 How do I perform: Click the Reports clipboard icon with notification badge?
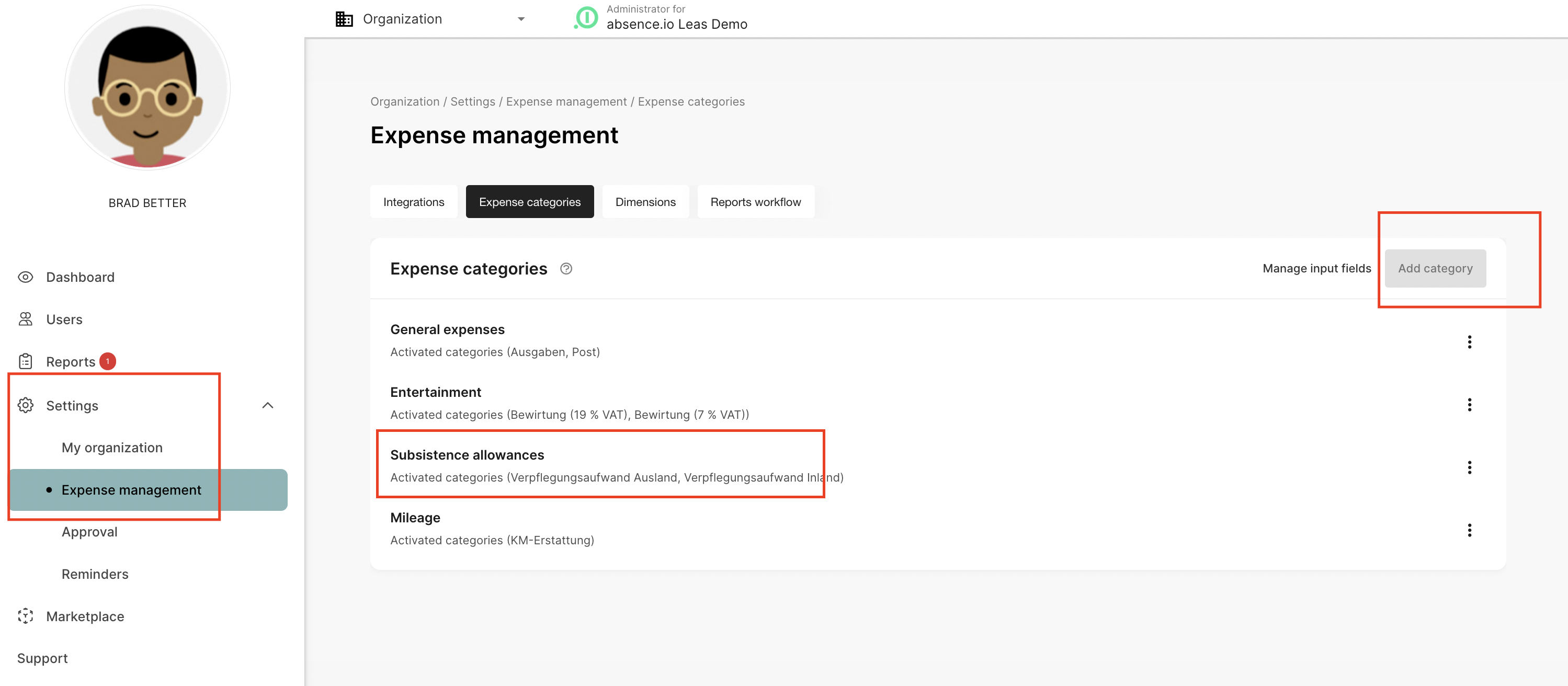[25, 361]
